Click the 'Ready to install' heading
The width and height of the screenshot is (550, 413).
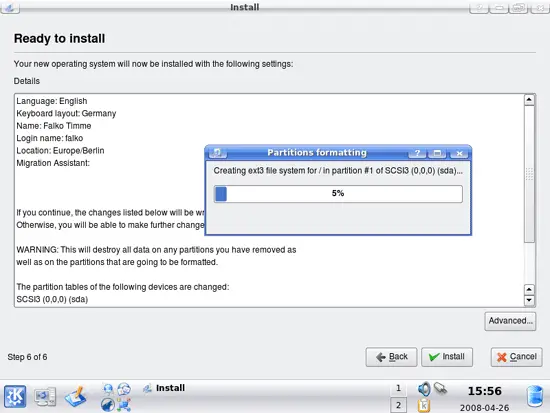59,39
